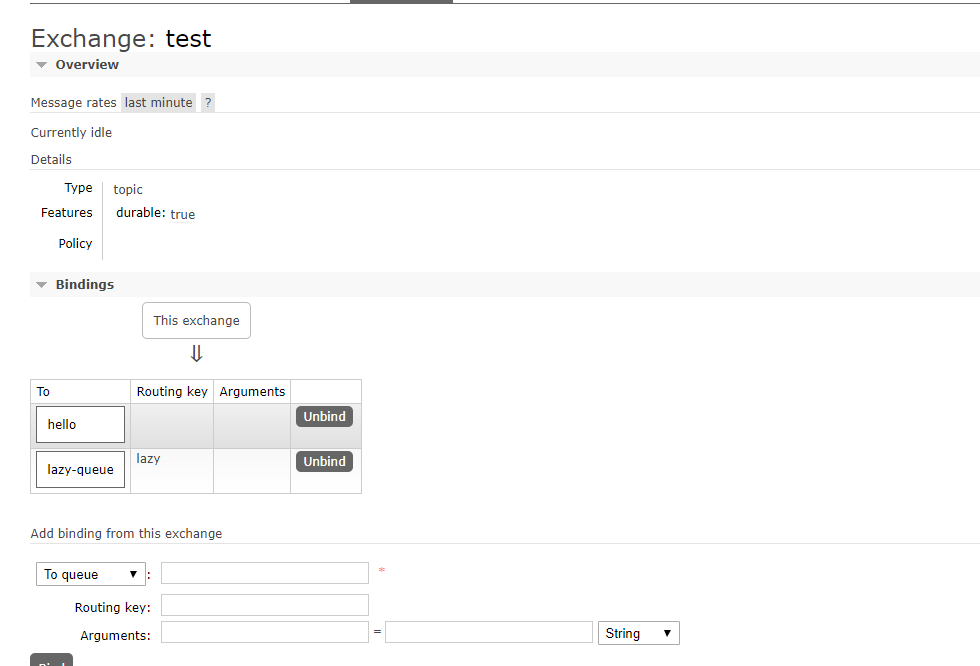Viewport: 980px width, 666px height.
Task: Click the Arguments key input field
Action: pyautogui.click(x=265, y=632)
